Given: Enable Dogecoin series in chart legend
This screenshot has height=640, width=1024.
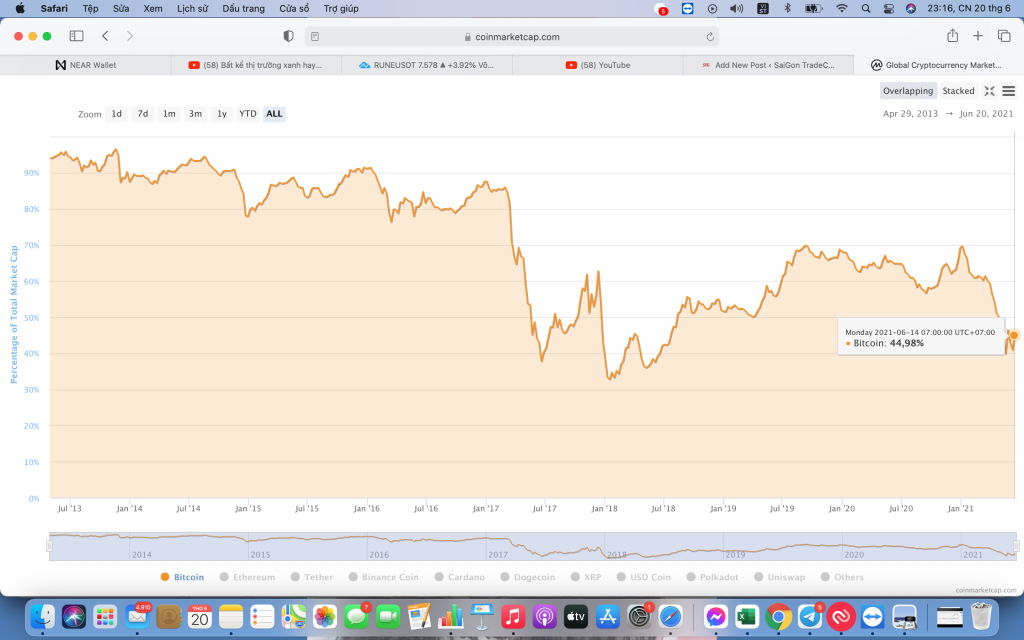Looking at the screenshot, I should click(531, 577).
